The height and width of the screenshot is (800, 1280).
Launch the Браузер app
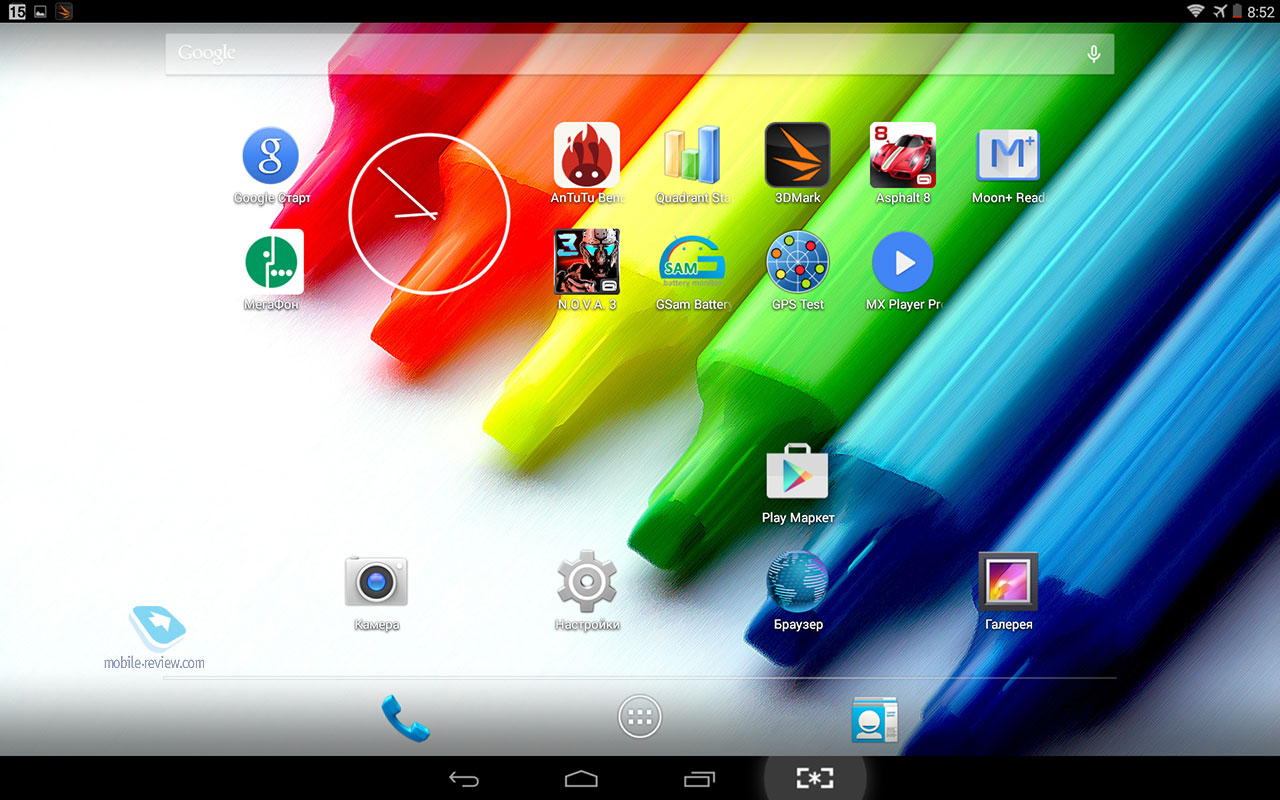point(797,581)
